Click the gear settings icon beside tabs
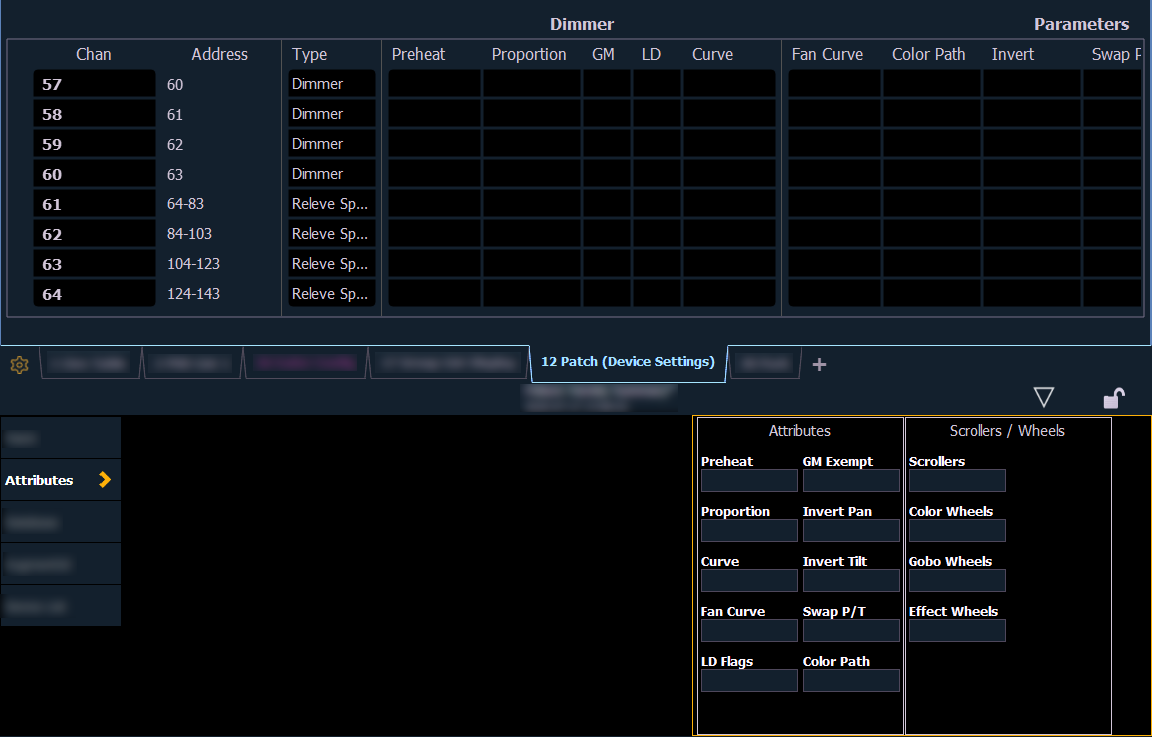Image resolution: width=1152 pixels, height=737 pixels. [x=18, y=365]
